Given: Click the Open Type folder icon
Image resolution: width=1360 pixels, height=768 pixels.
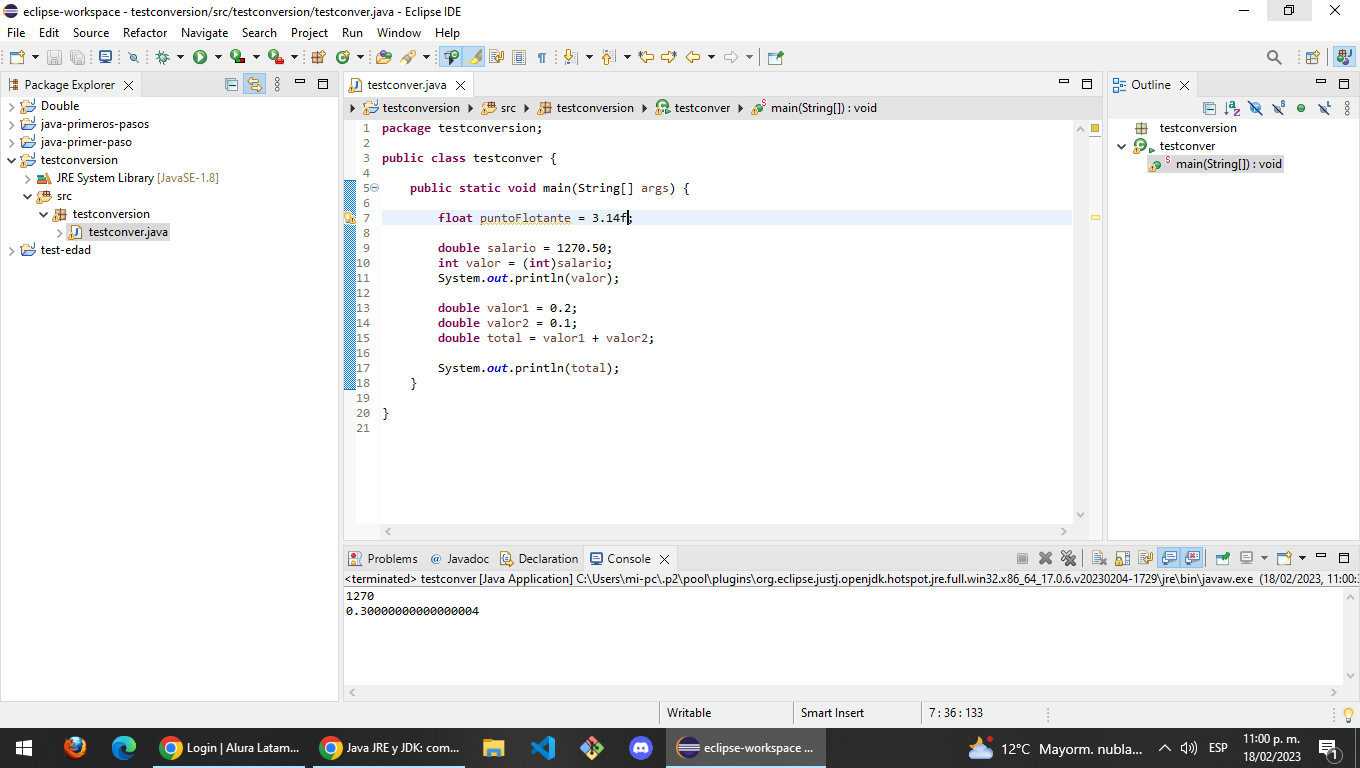Looking at the screenshot, I should [x=383, y=57].
